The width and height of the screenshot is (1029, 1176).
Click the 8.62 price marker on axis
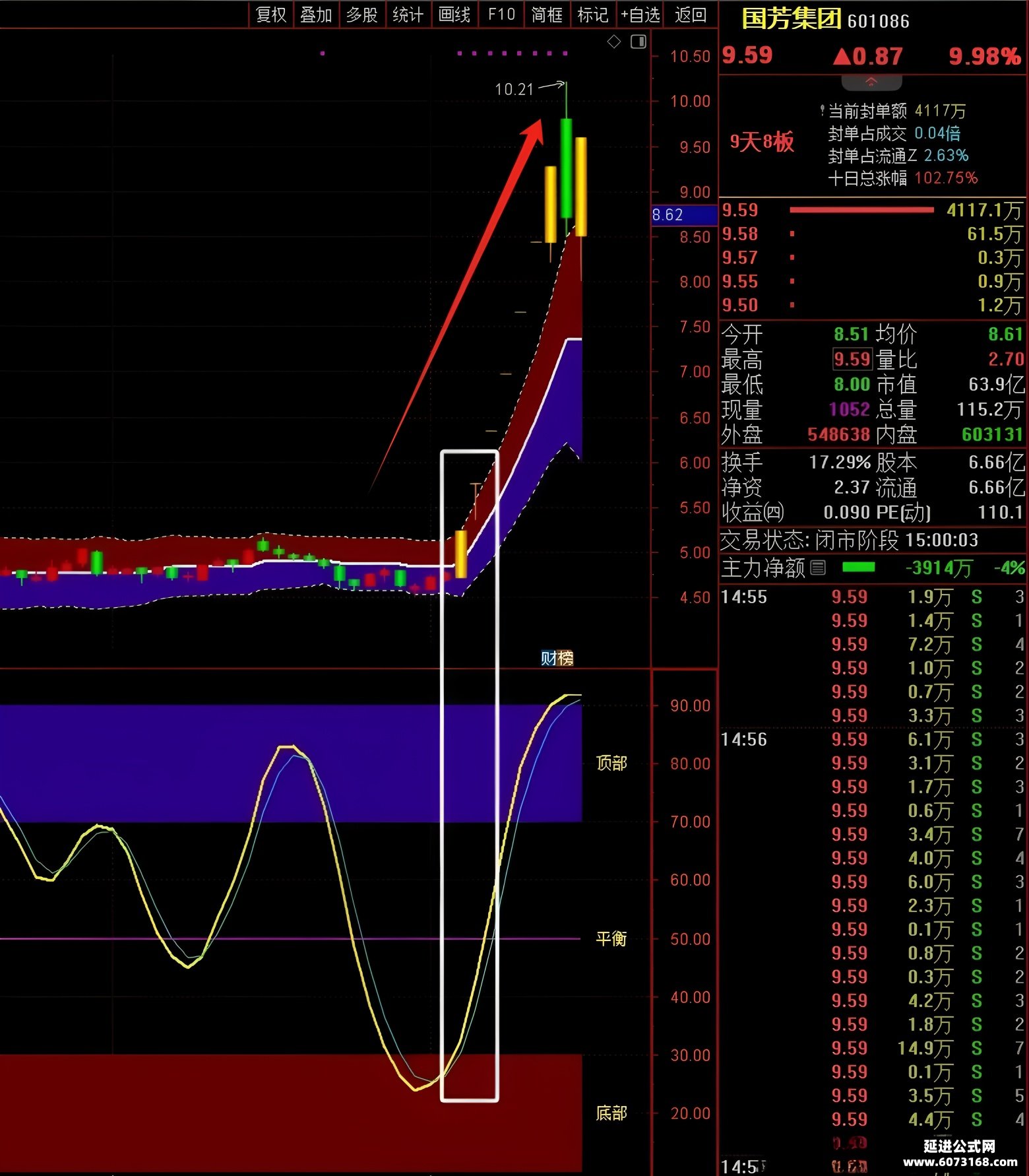(684, 214)
